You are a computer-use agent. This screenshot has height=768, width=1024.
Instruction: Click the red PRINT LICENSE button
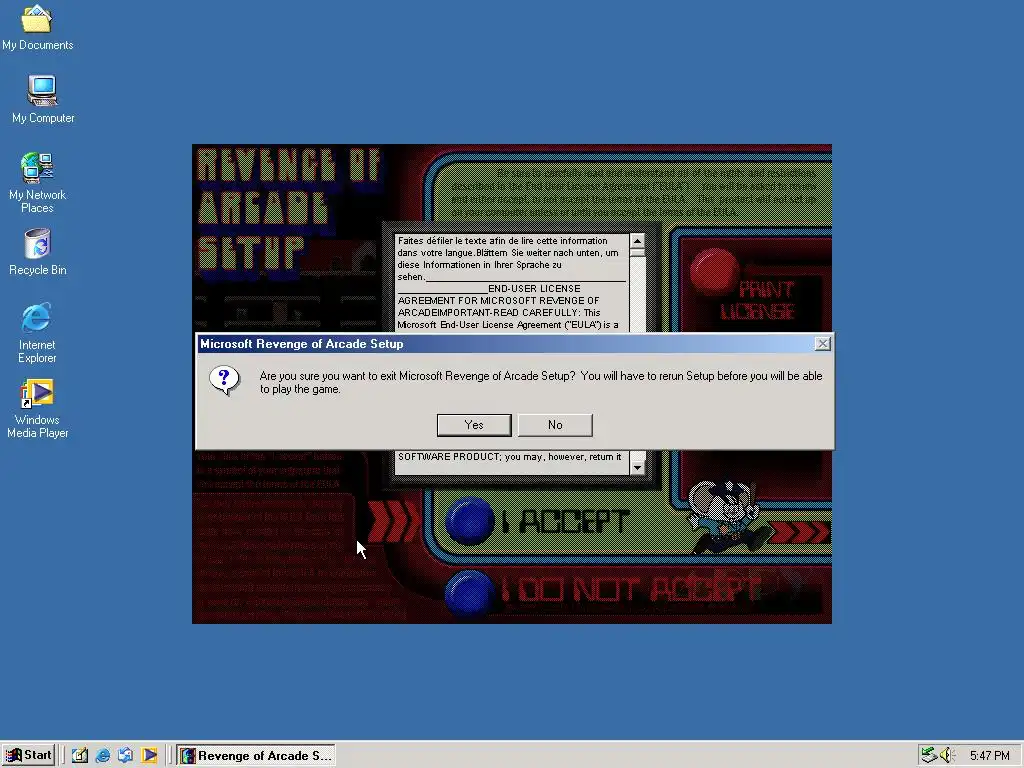tap(714, 272)
